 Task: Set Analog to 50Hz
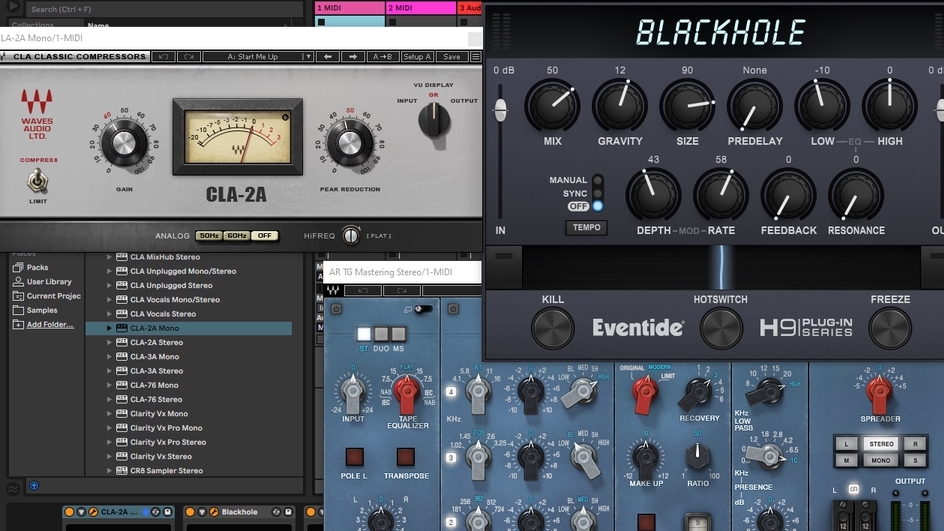pos(208,235)
